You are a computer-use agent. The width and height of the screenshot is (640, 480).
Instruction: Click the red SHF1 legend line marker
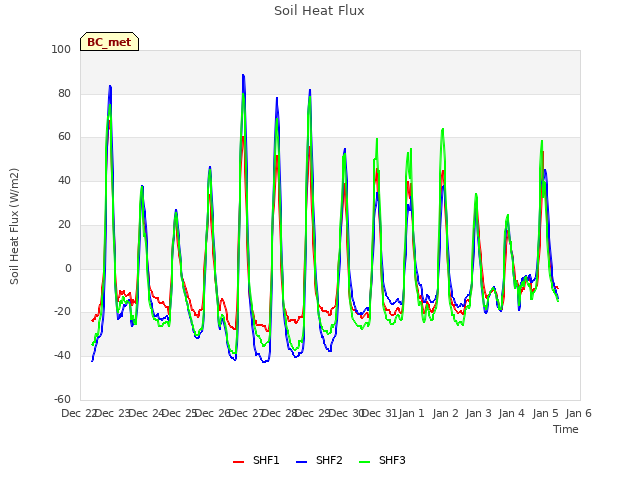click(238, 462)
